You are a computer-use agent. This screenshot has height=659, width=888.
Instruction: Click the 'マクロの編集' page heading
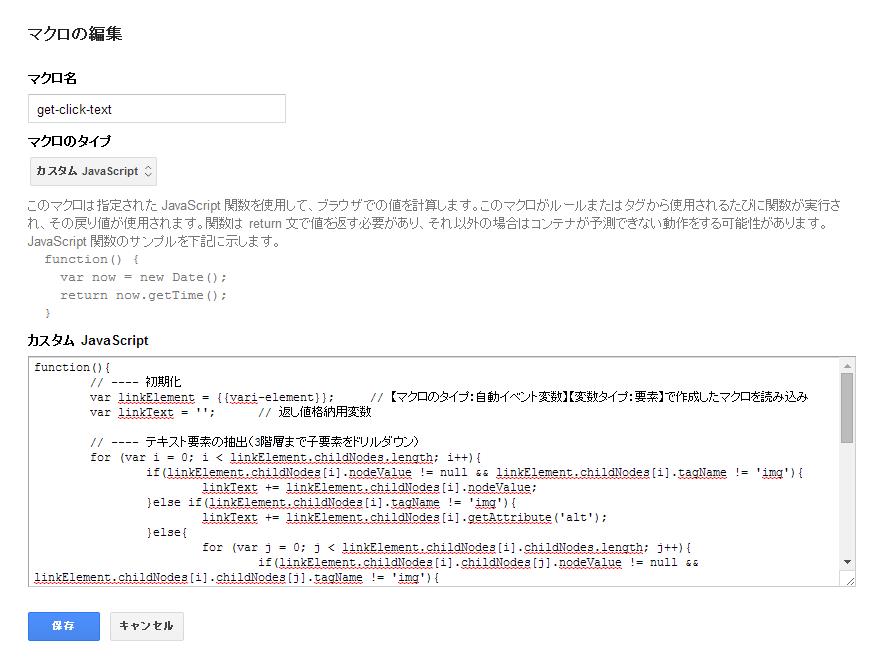tap(75, 34)
